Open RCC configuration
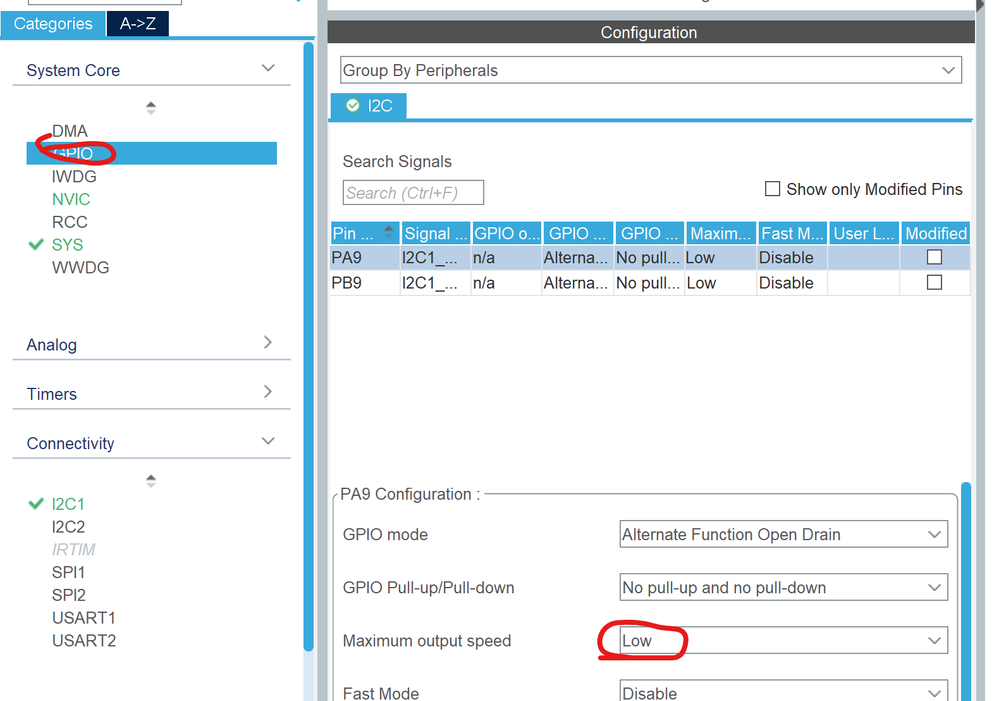 tap(69, 222)
